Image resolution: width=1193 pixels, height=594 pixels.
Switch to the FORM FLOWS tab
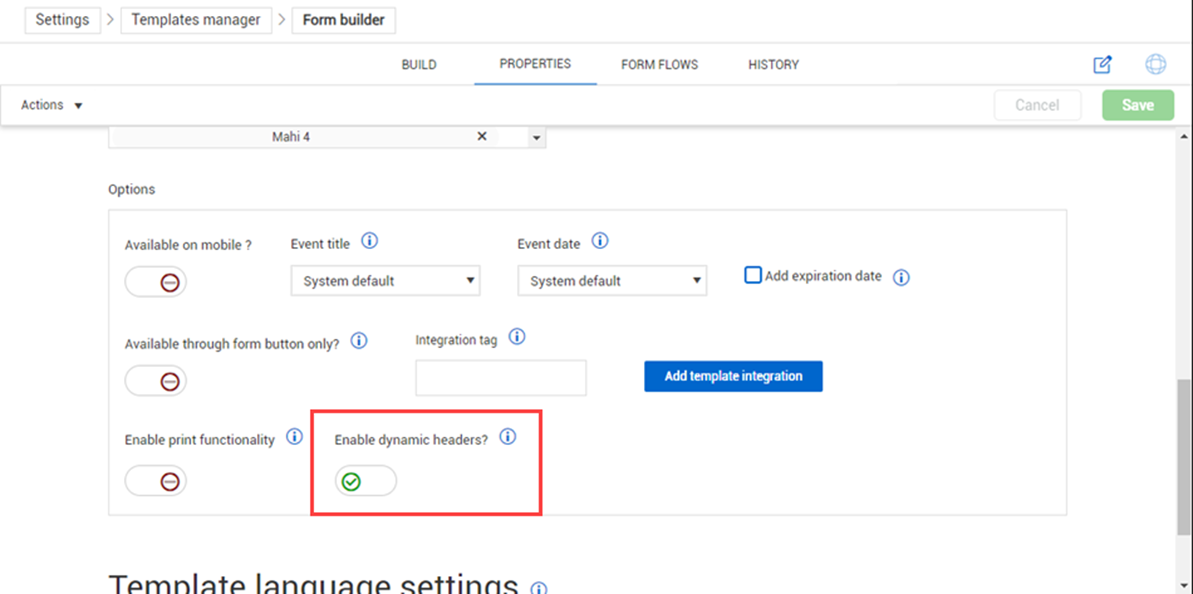[660, 65]
